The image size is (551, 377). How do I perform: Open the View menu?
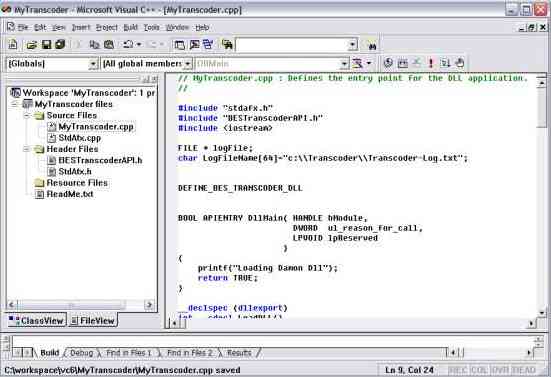tap(59, 27)
